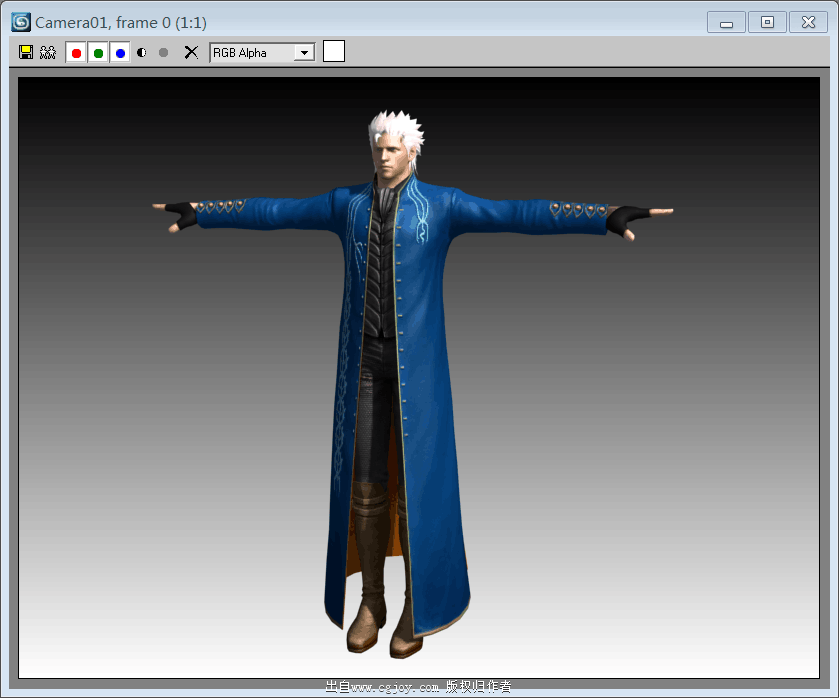Expand the channel display combo box arrow
This screenshot has height=698, width=839.
[305, 52]
